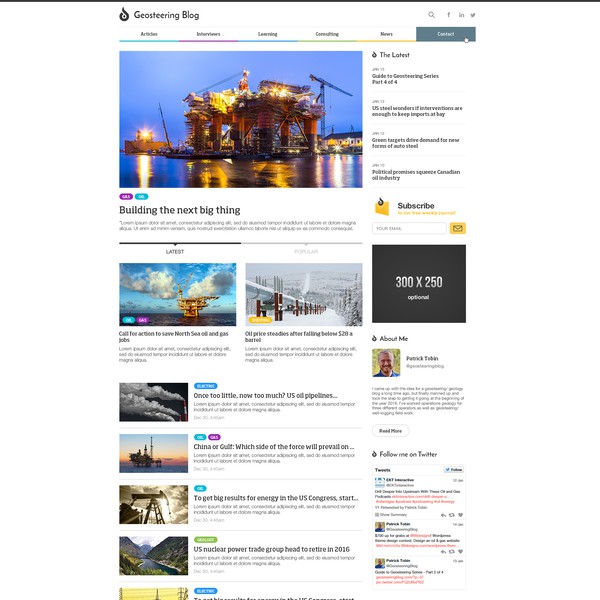
Task: Click GEOLOGY tag above nuclear power article
Action: point(205,540)
